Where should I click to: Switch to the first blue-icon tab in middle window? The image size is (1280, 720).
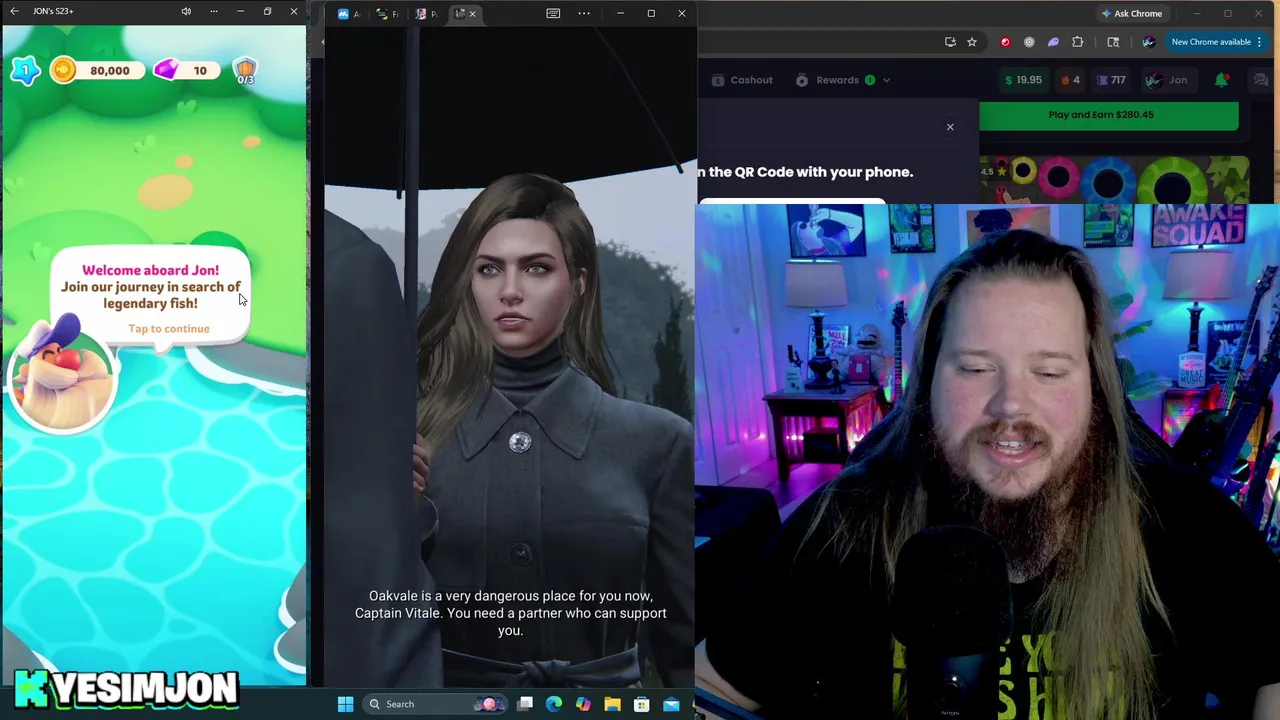349,14
